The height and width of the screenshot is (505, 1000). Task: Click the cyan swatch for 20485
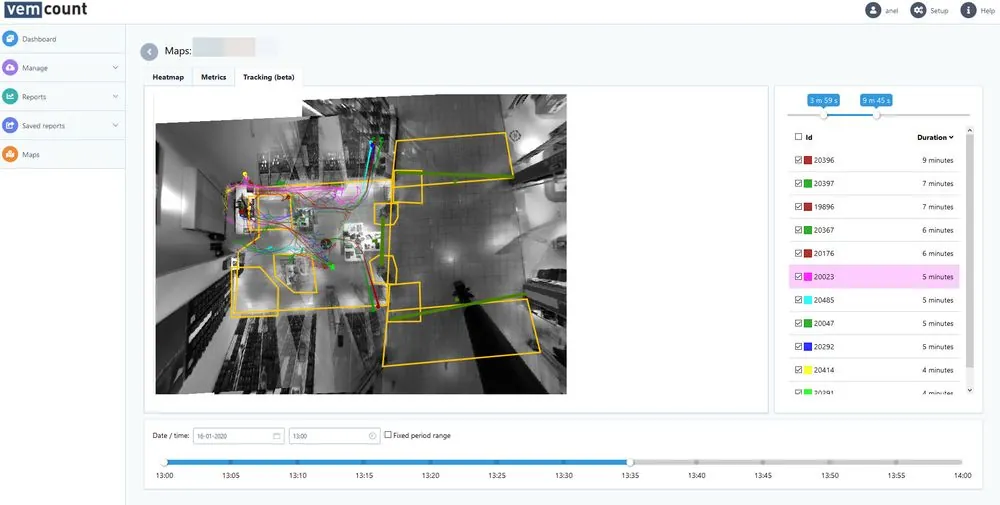tap(807, 300)
